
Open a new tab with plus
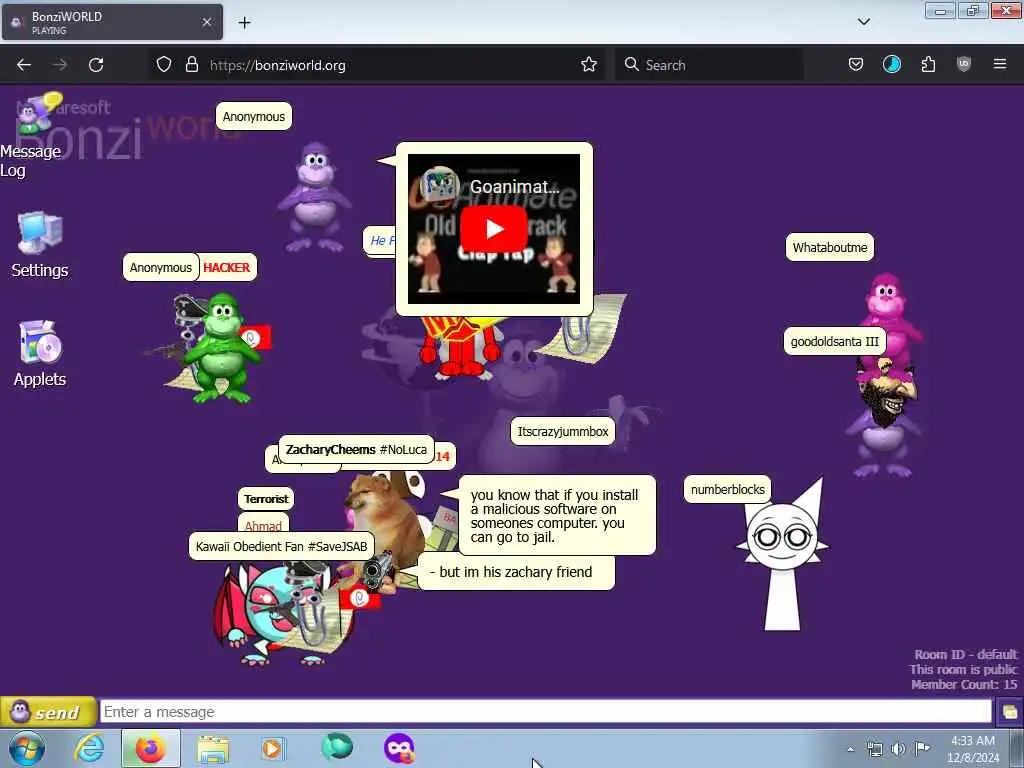point(244,23)
